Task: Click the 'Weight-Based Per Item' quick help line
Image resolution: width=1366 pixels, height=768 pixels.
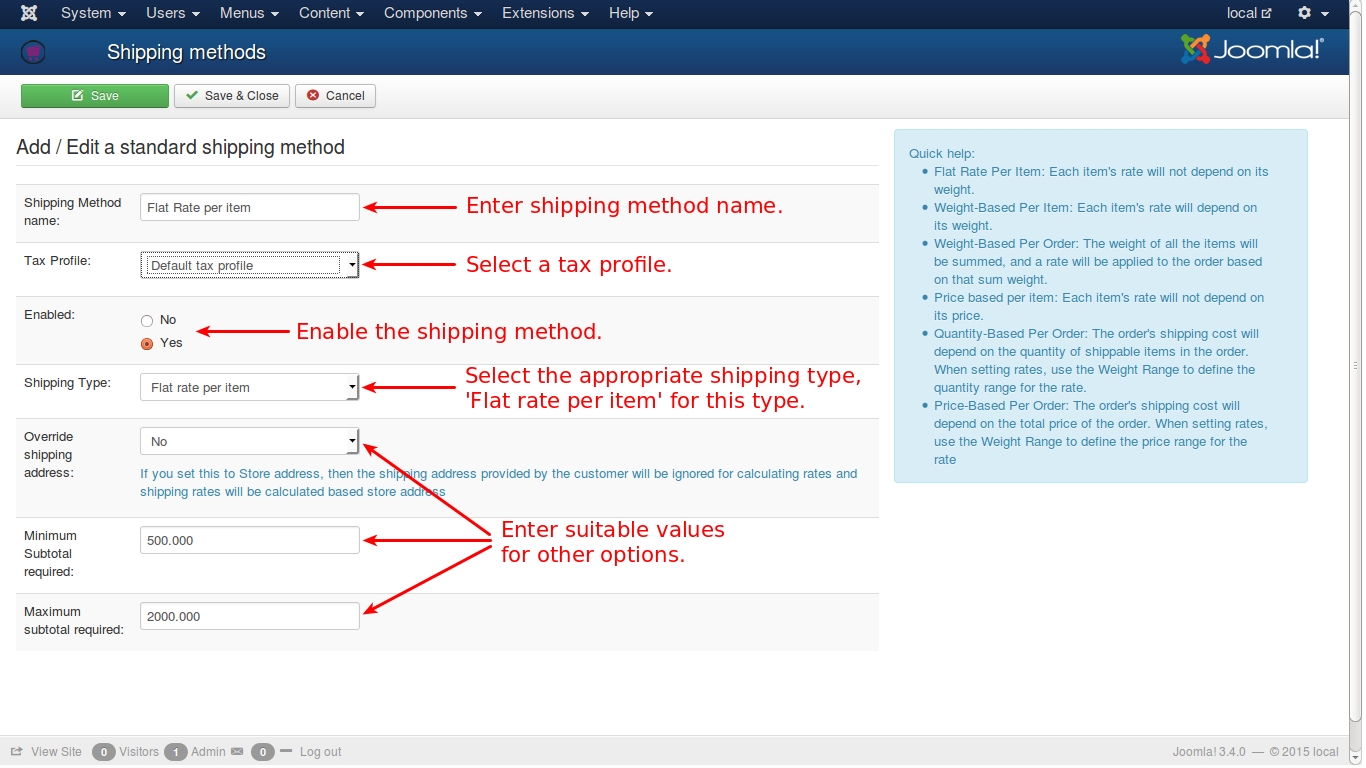Action: coord(1096,216)
